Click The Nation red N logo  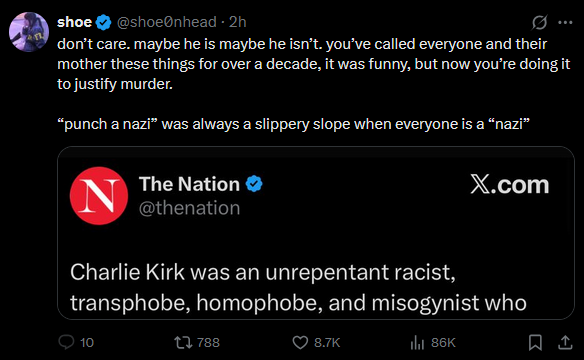(99, 196)
